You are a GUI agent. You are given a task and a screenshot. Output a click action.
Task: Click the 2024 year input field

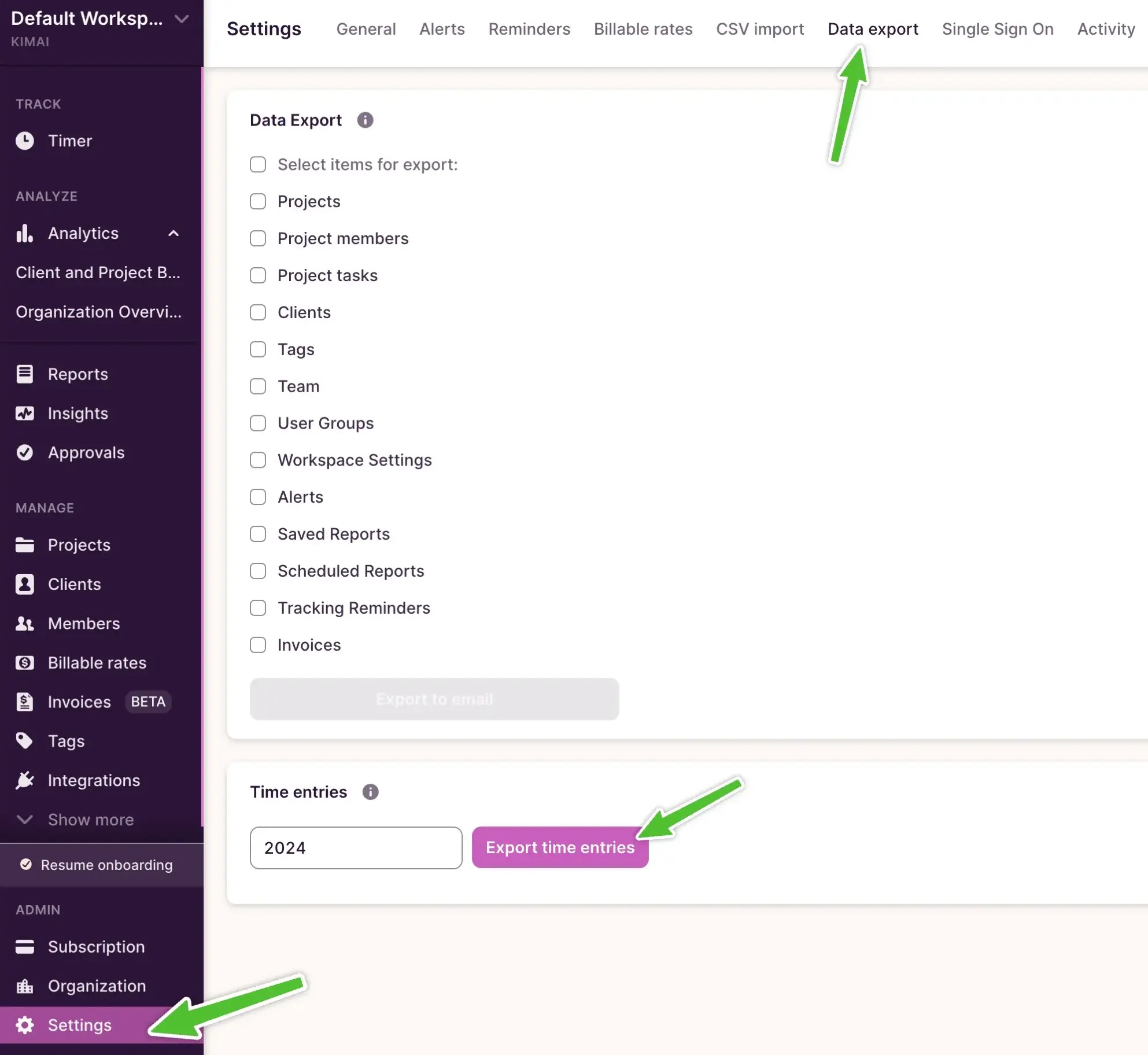356,847
